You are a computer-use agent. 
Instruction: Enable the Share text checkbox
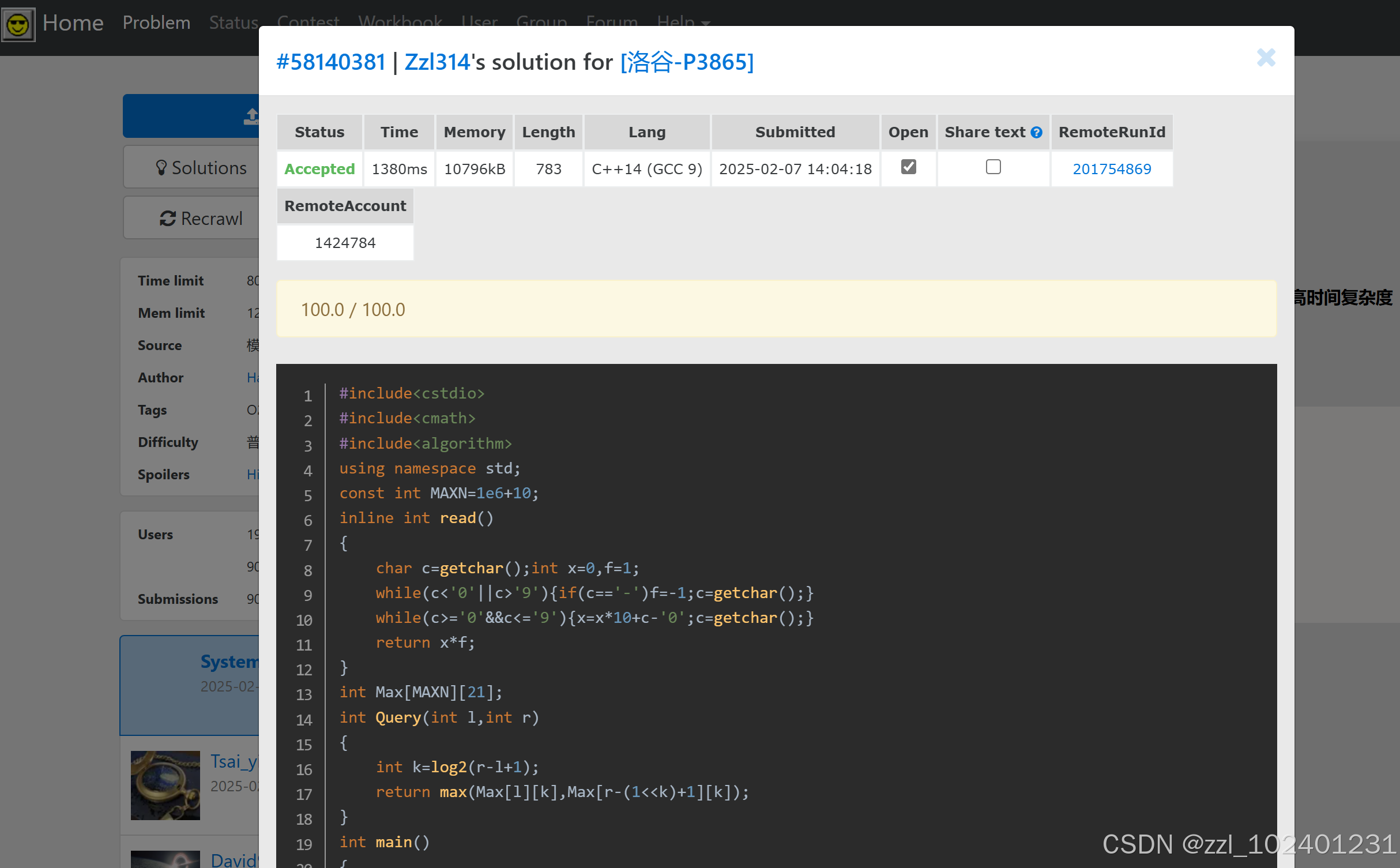[993, 167]
